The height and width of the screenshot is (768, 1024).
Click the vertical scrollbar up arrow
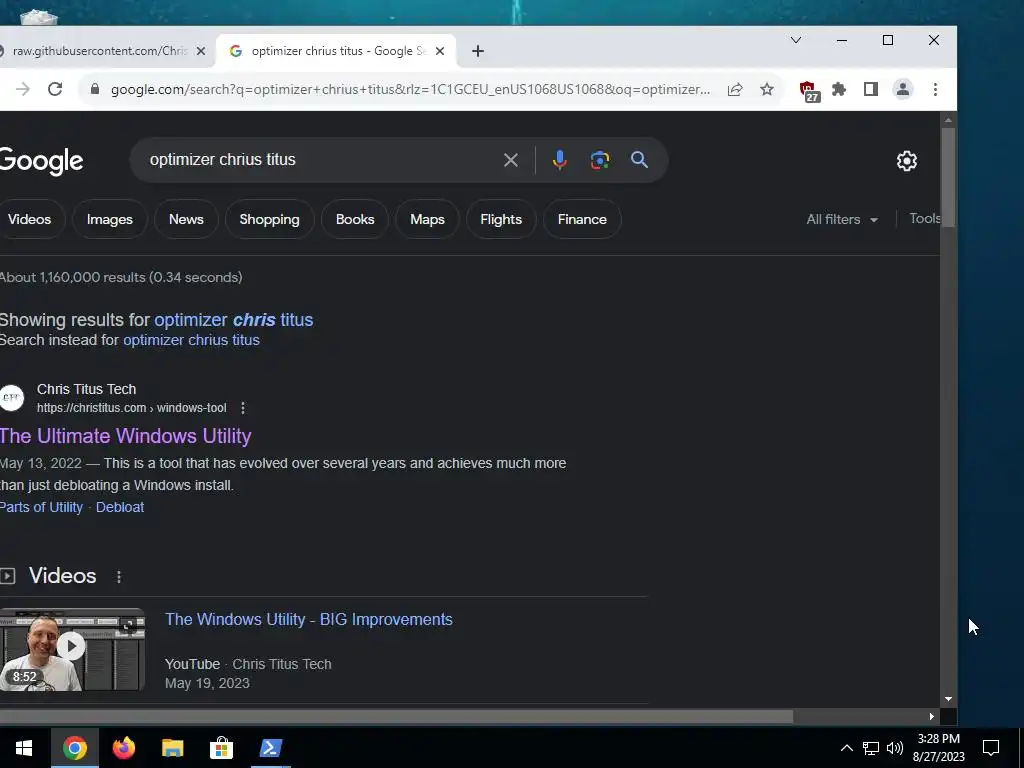[x=948, y=121]
